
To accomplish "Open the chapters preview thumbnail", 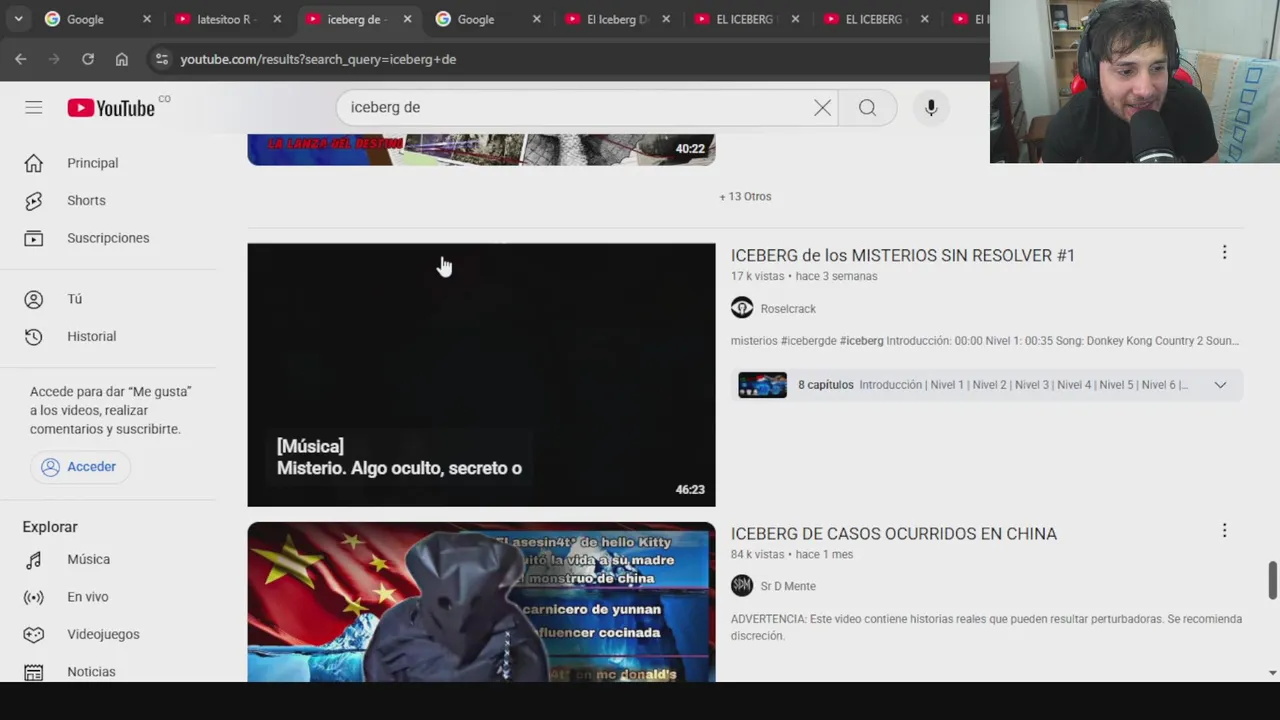I will point(763,385).
